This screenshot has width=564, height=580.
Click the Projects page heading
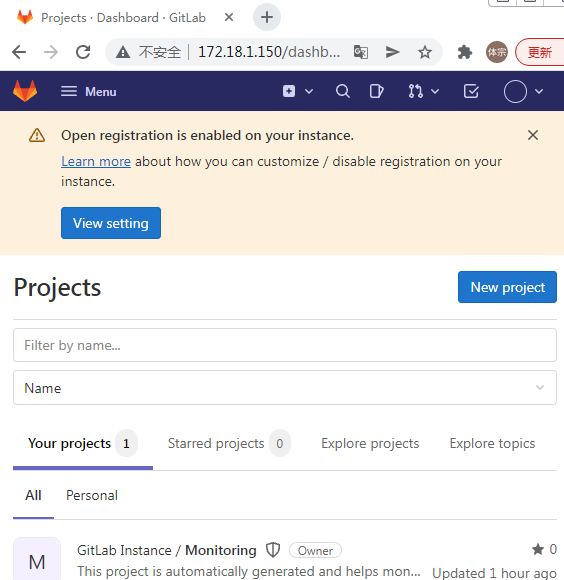(x=57, y=287)
